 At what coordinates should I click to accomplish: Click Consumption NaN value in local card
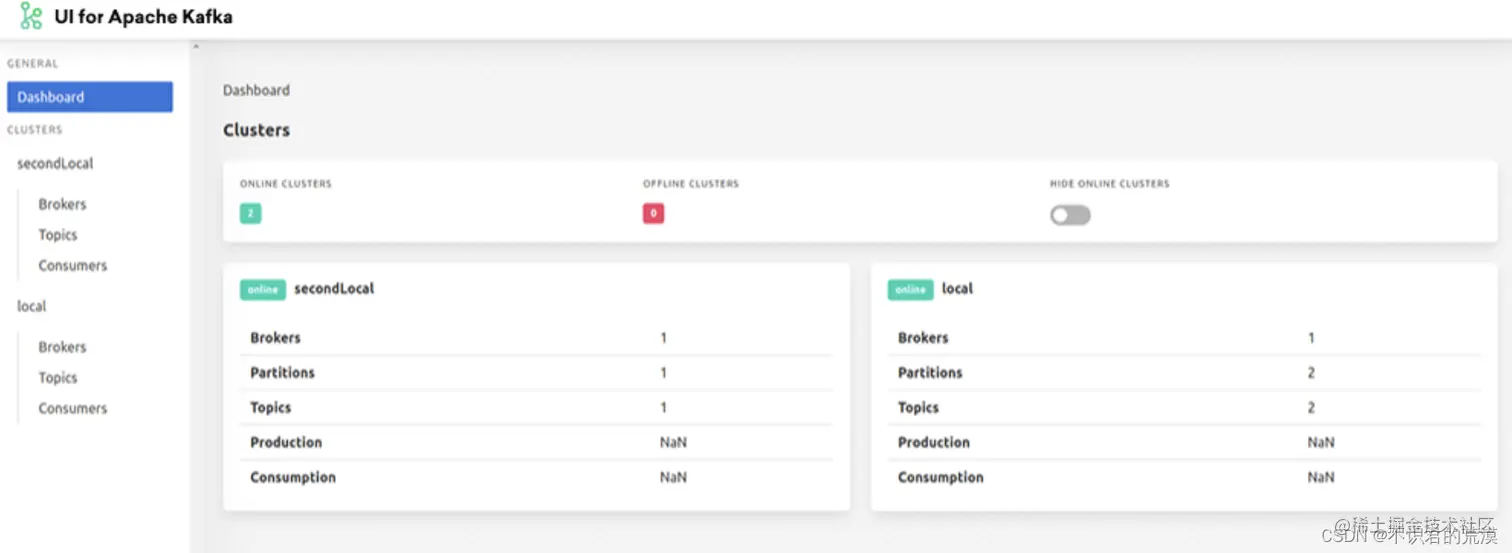click(1321, 477)
